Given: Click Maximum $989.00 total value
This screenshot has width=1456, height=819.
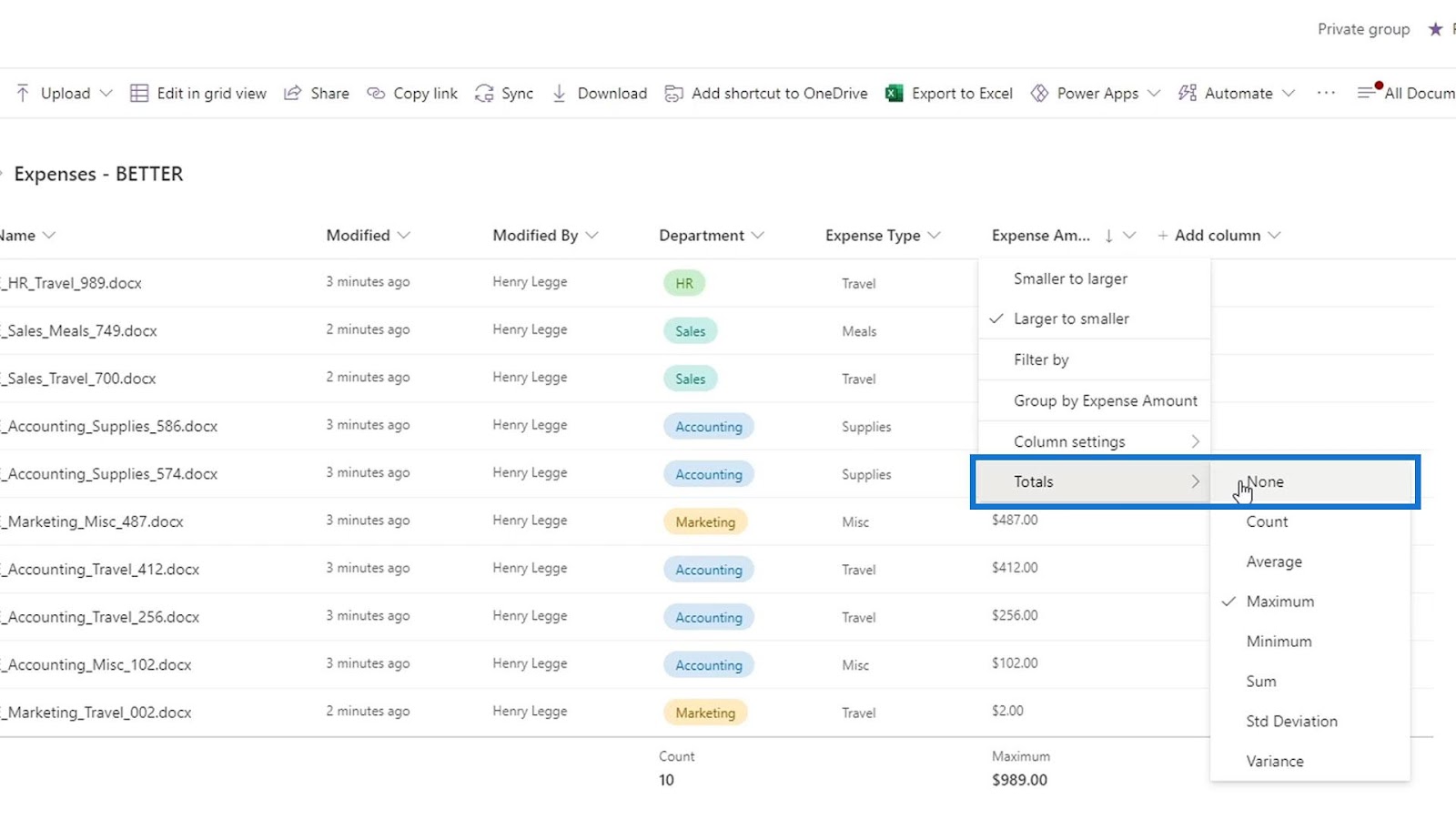Looking at the screenshot, I should pyautogui.click(x=1019, y=780).
